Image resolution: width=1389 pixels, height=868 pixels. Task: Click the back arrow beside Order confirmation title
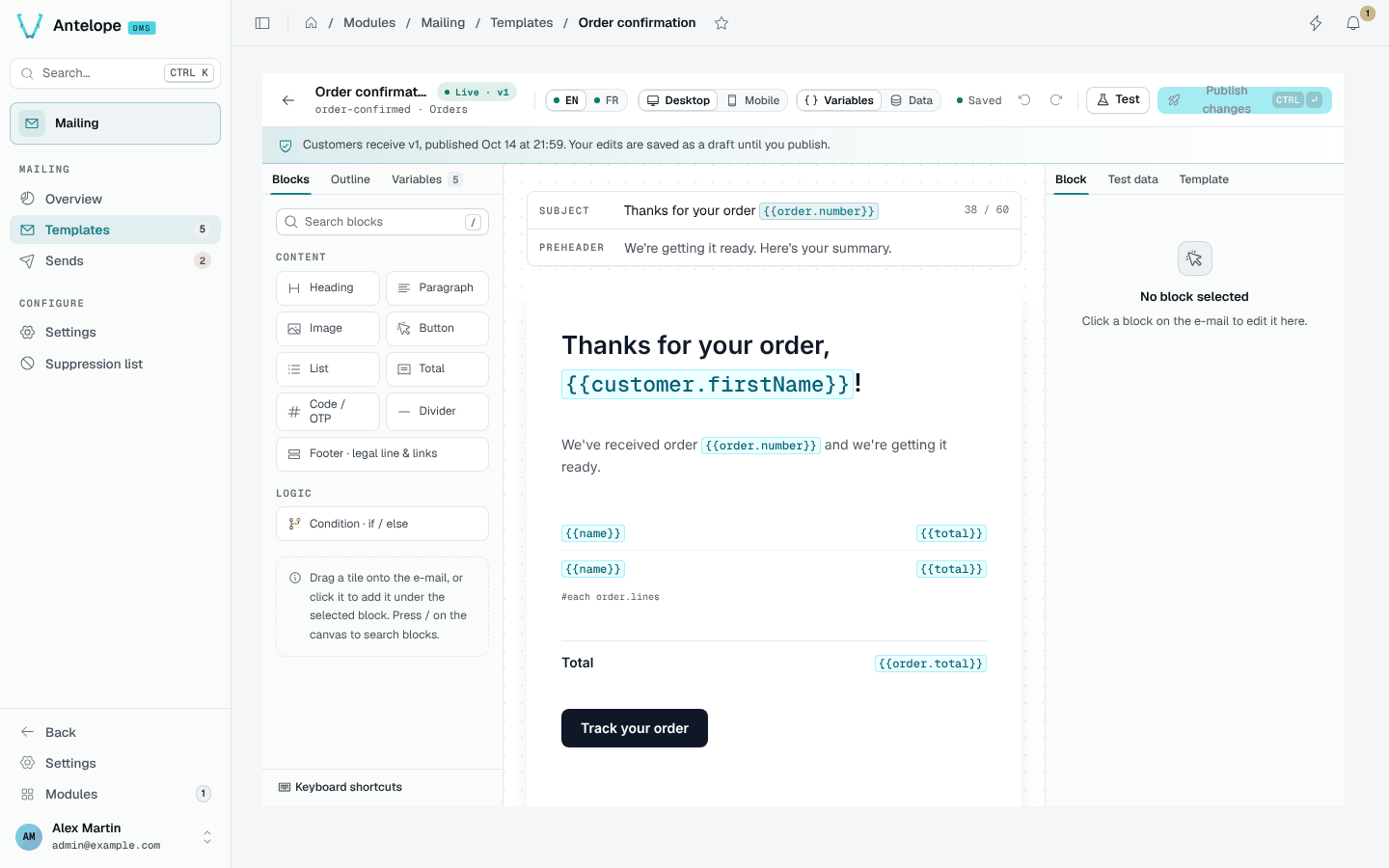pyautogui.click(x=288, y=100)
